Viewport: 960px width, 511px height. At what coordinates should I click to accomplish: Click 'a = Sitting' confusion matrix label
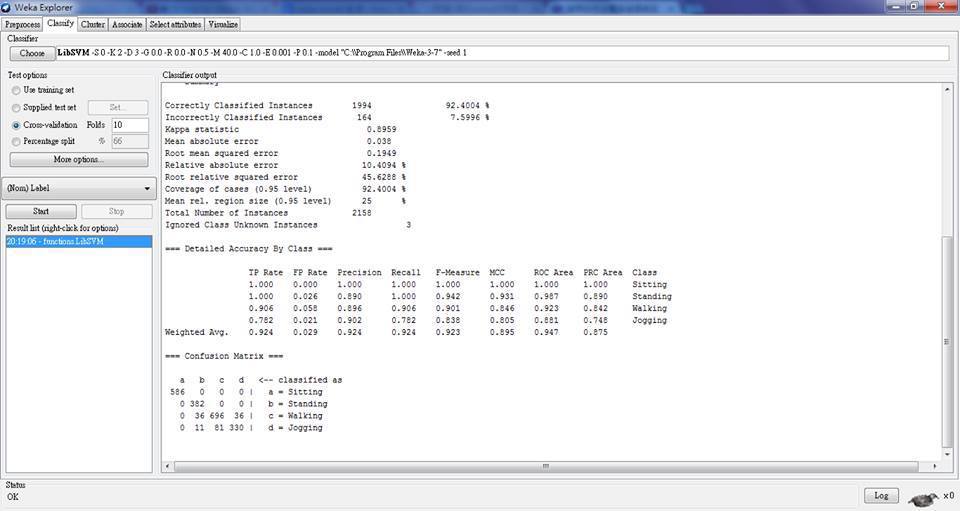pyautogui.click(x=295, y=392)
